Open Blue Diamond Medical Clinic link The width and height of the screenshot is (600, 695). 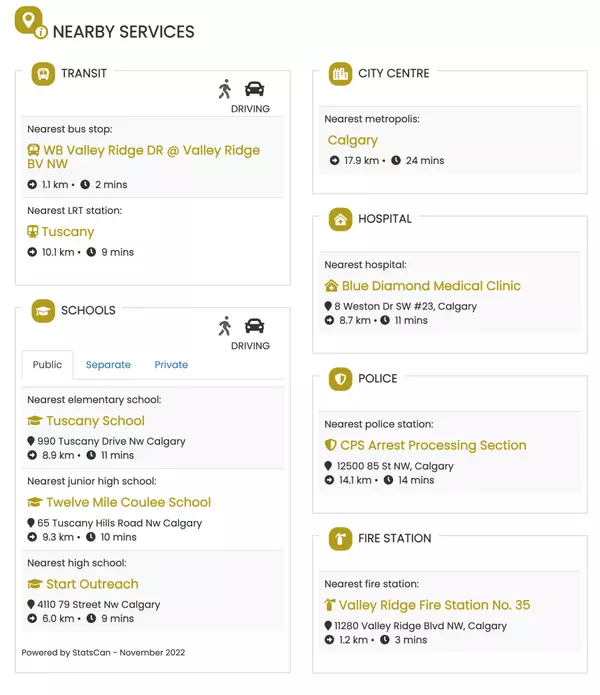(431, 286)
